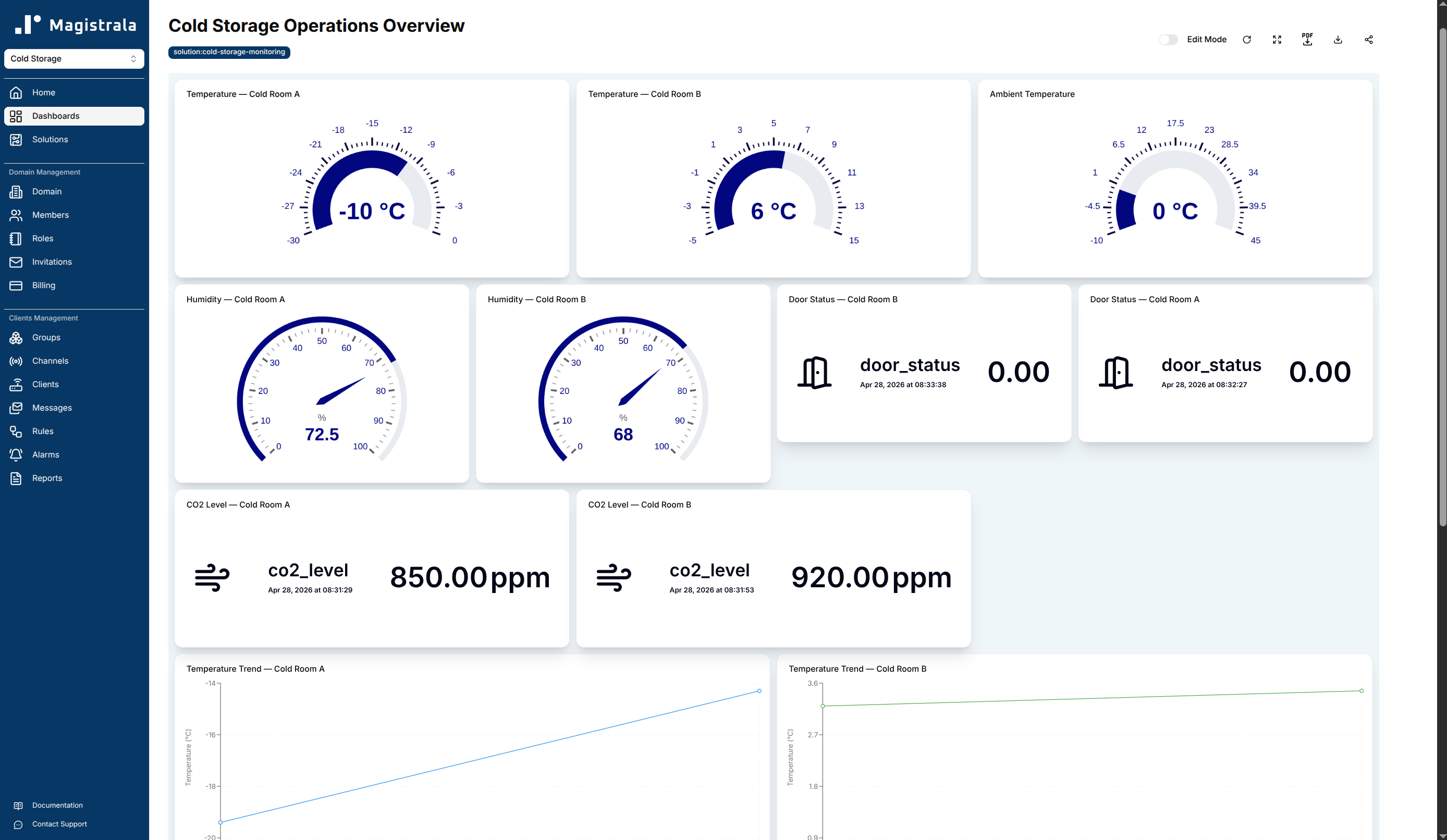This screenshot has width=1447, height=840.
Task: Click the Solutions icon in sidebar
Action: click(16, 140)
